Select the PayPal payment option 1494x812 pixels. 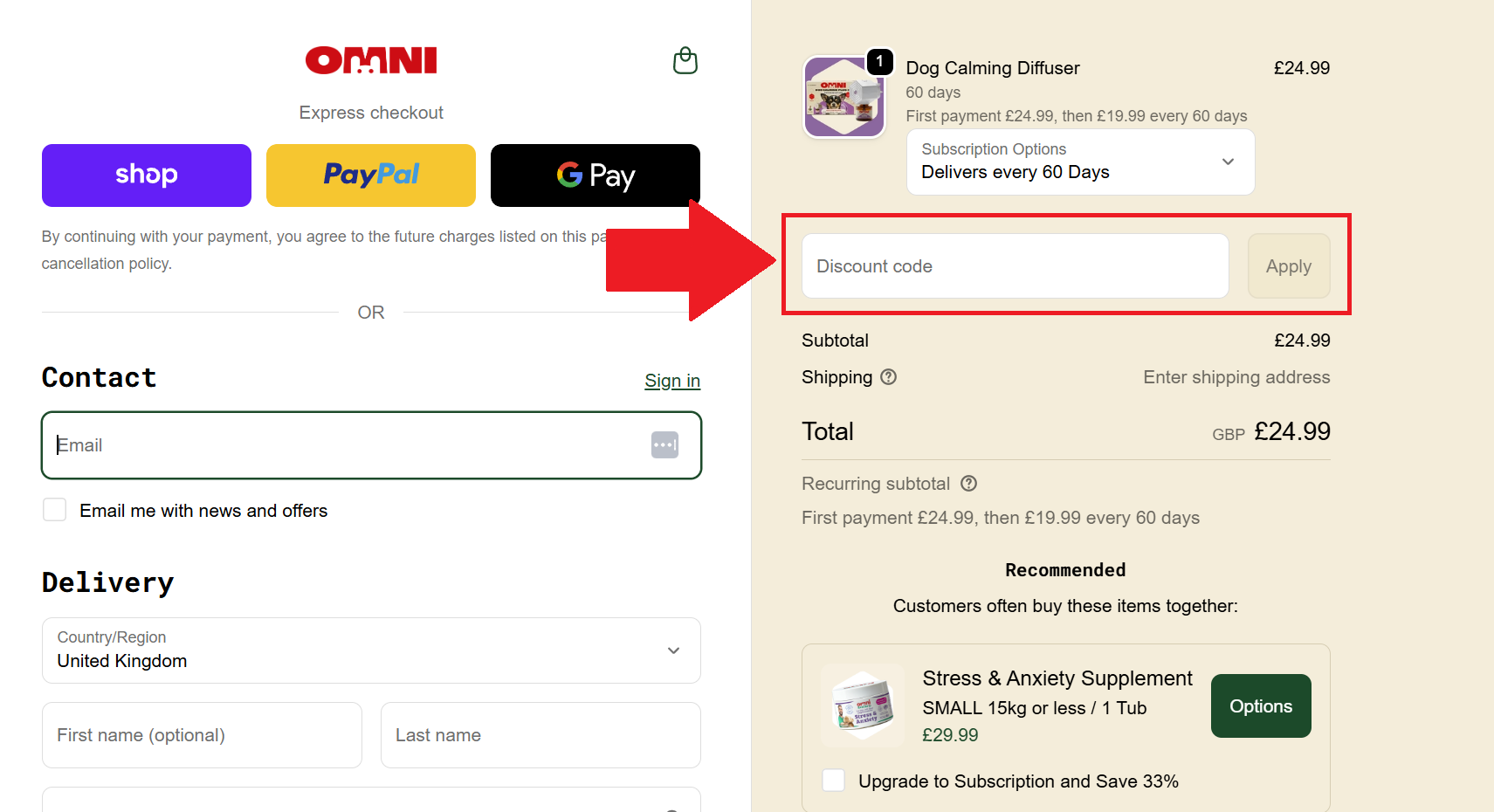370,175
